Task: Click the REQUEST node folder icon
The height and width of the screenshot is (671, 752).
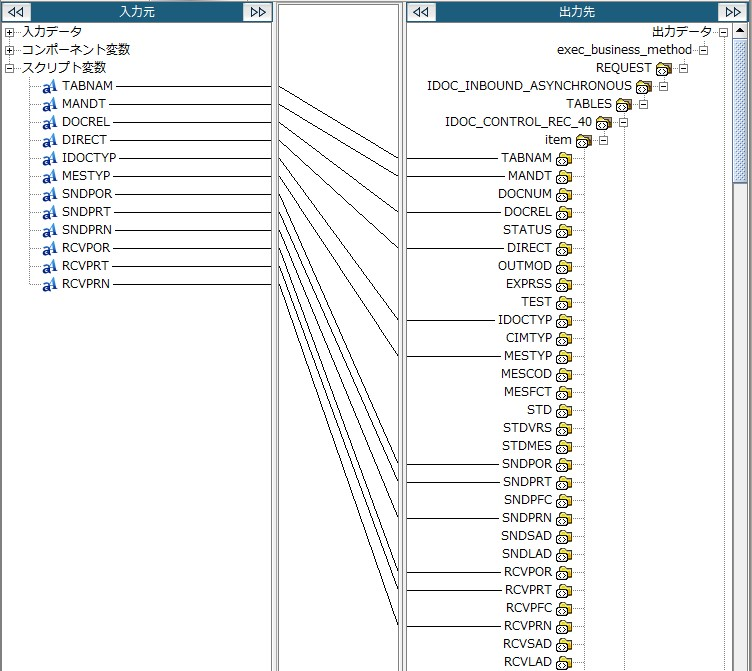Action: 664,69
